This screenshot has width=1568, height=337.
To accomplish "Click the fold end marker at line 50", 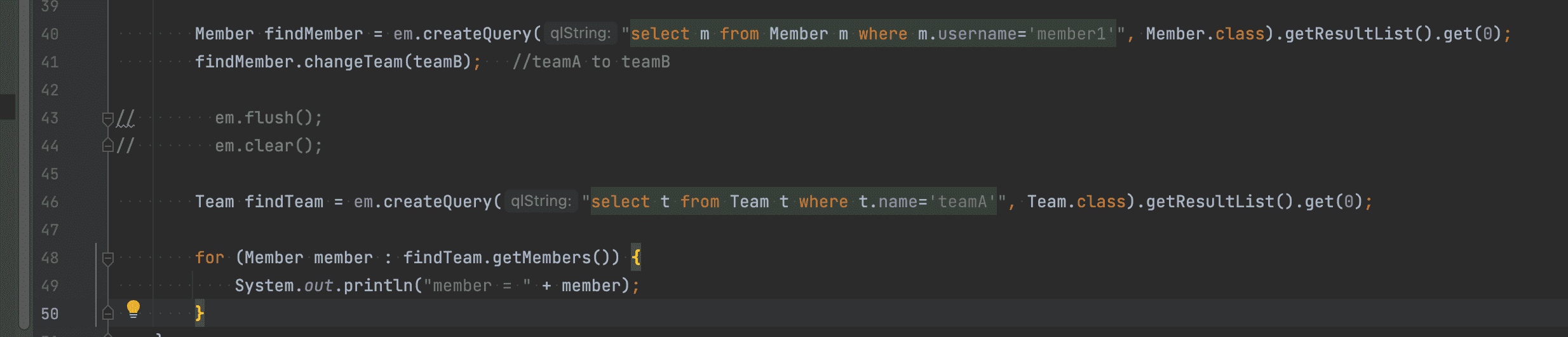I will point(108,313).
